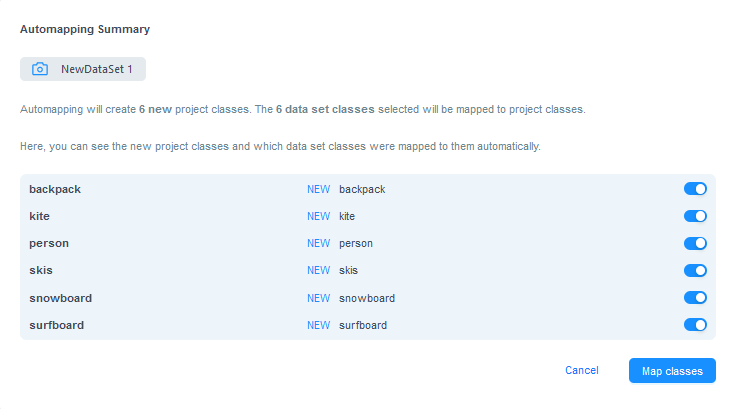Toggle the snowboard class mapping

(695, 297)
